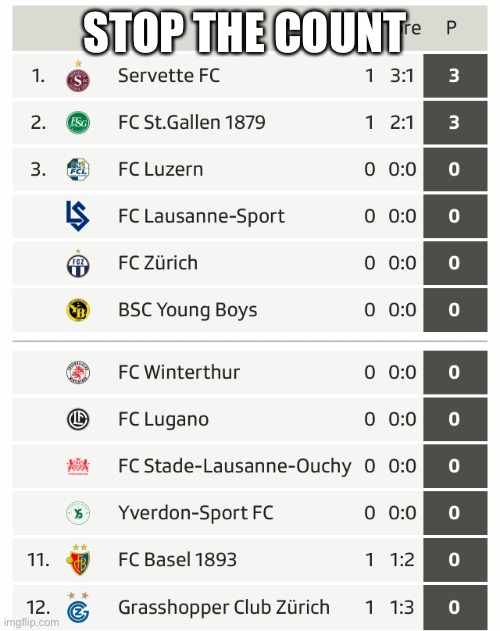
Task: Click the FC Luzern club logo
Action: 78,169
